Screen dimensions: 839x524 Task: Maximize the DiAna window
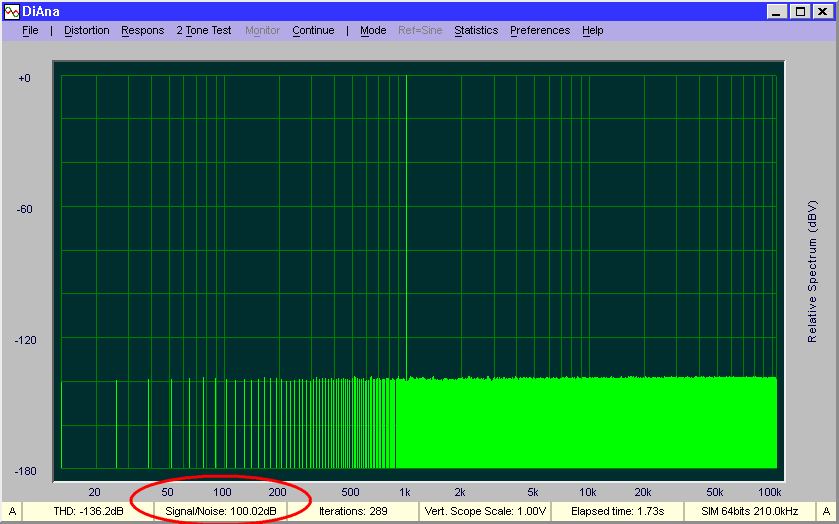pos(800,12)
